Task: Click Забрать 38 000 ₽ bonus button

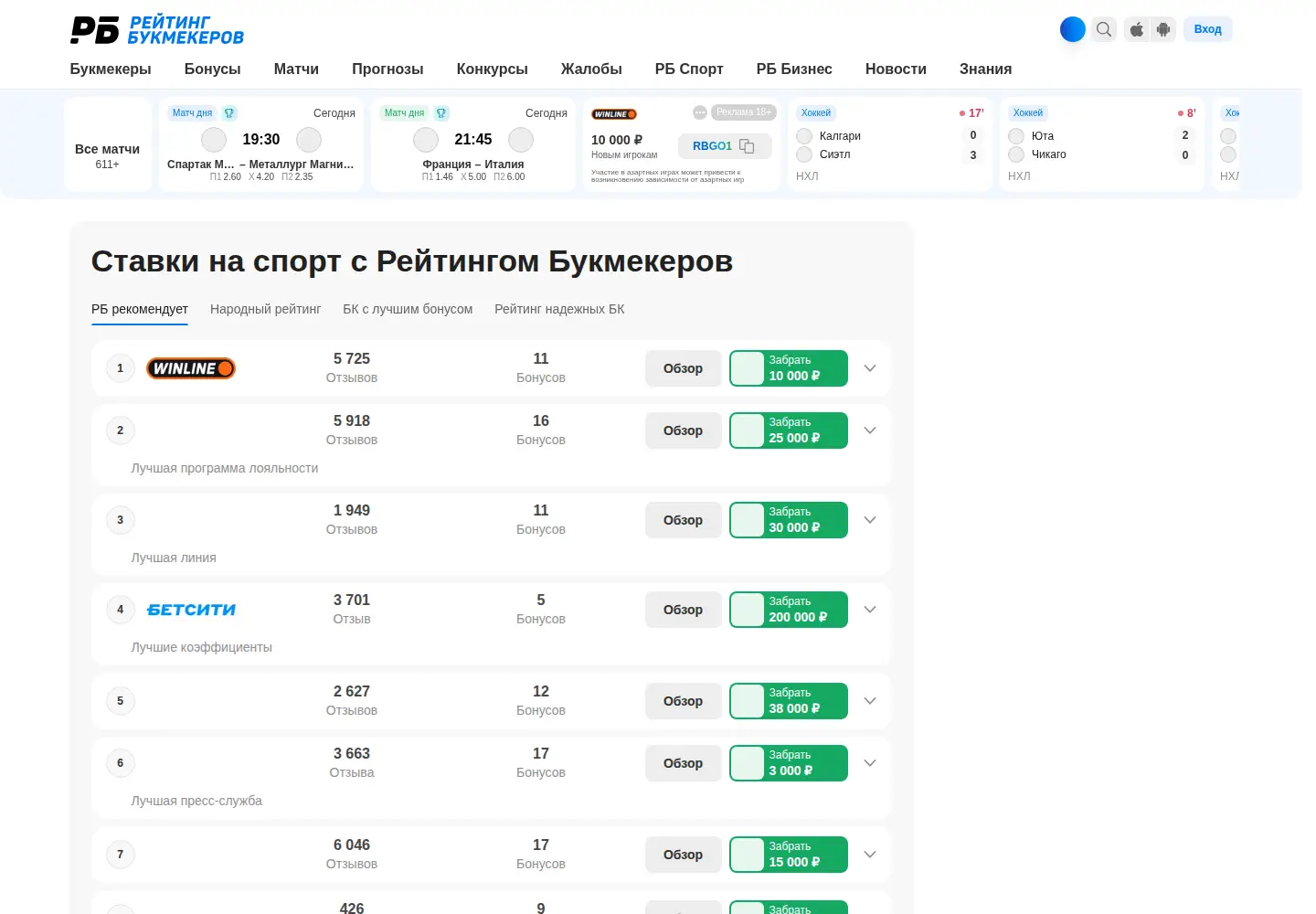Action: coord(789,701)
